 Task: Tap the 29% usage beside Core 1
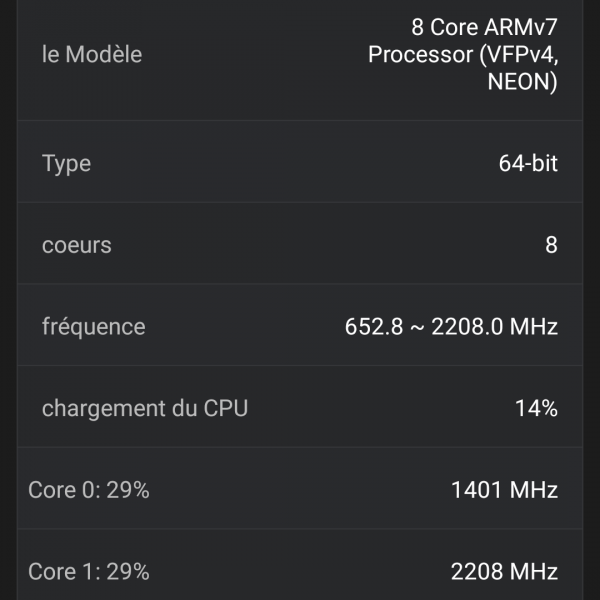[129, 572]
